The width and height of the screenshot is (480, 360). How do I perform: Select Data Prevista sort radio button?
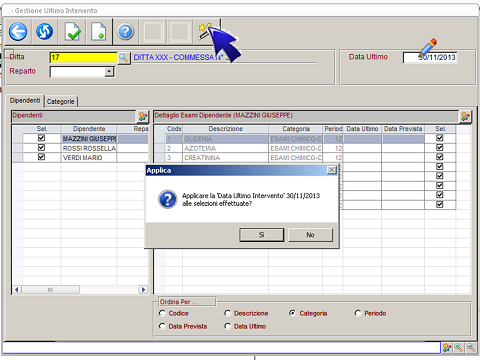click(x=162, y=326)
